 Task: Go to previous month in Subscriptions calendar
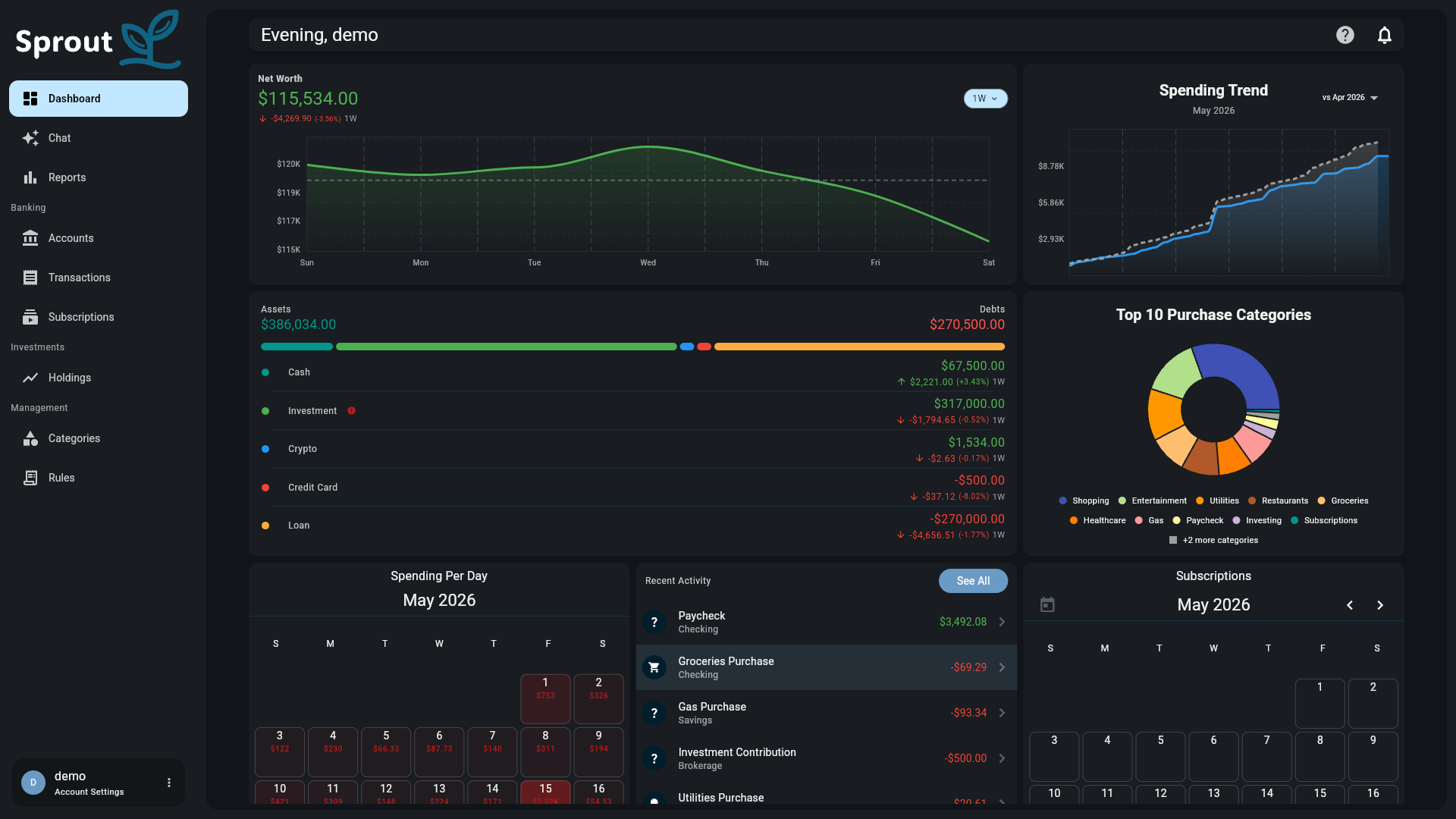[1350, 605]
